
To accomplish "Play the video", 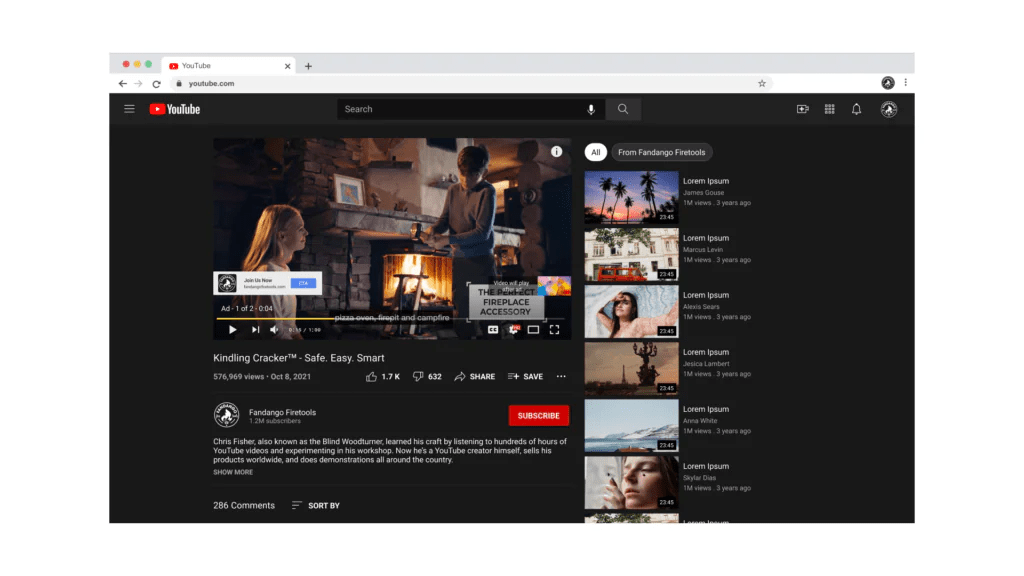I will coord(232,330).
